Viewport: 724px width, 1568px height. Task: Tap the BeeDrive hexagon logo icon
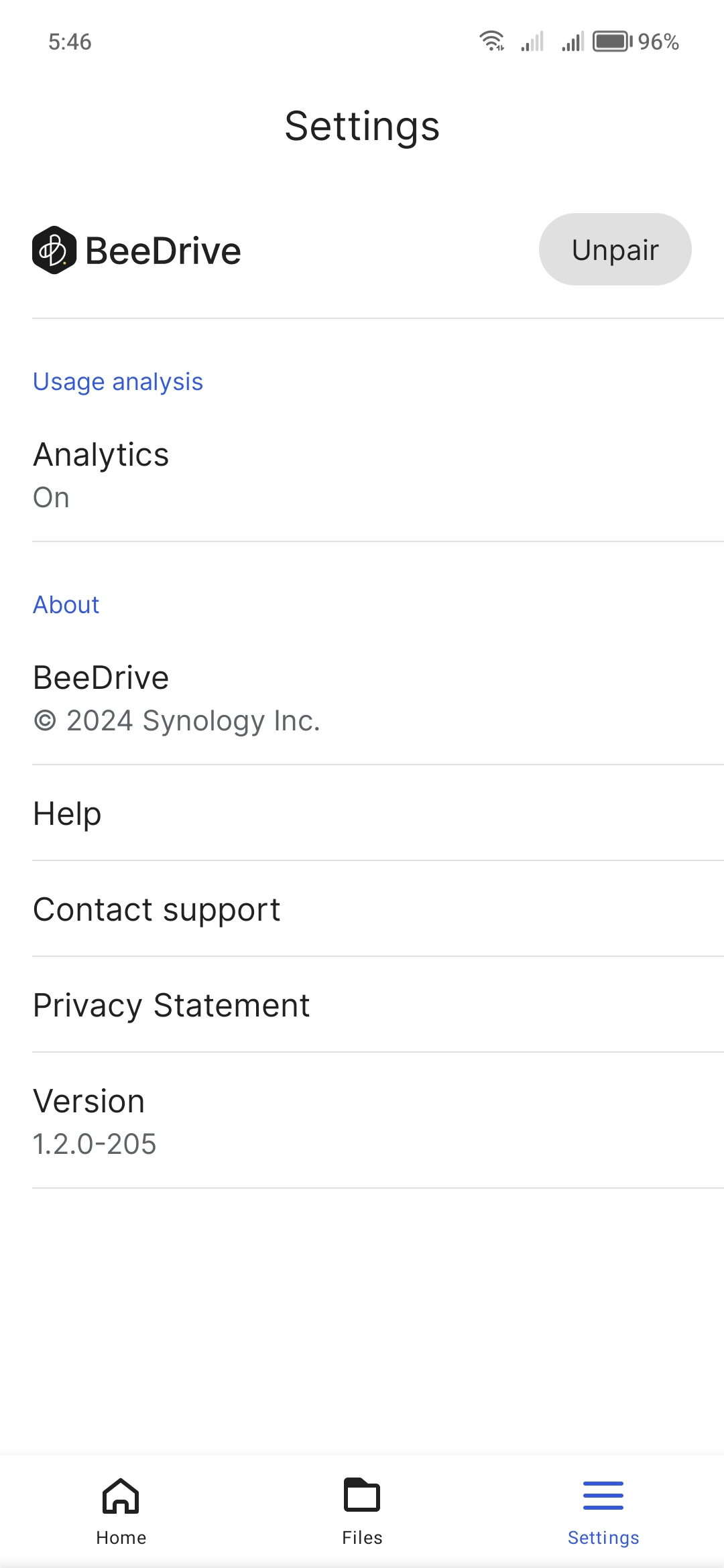(54, 250)
